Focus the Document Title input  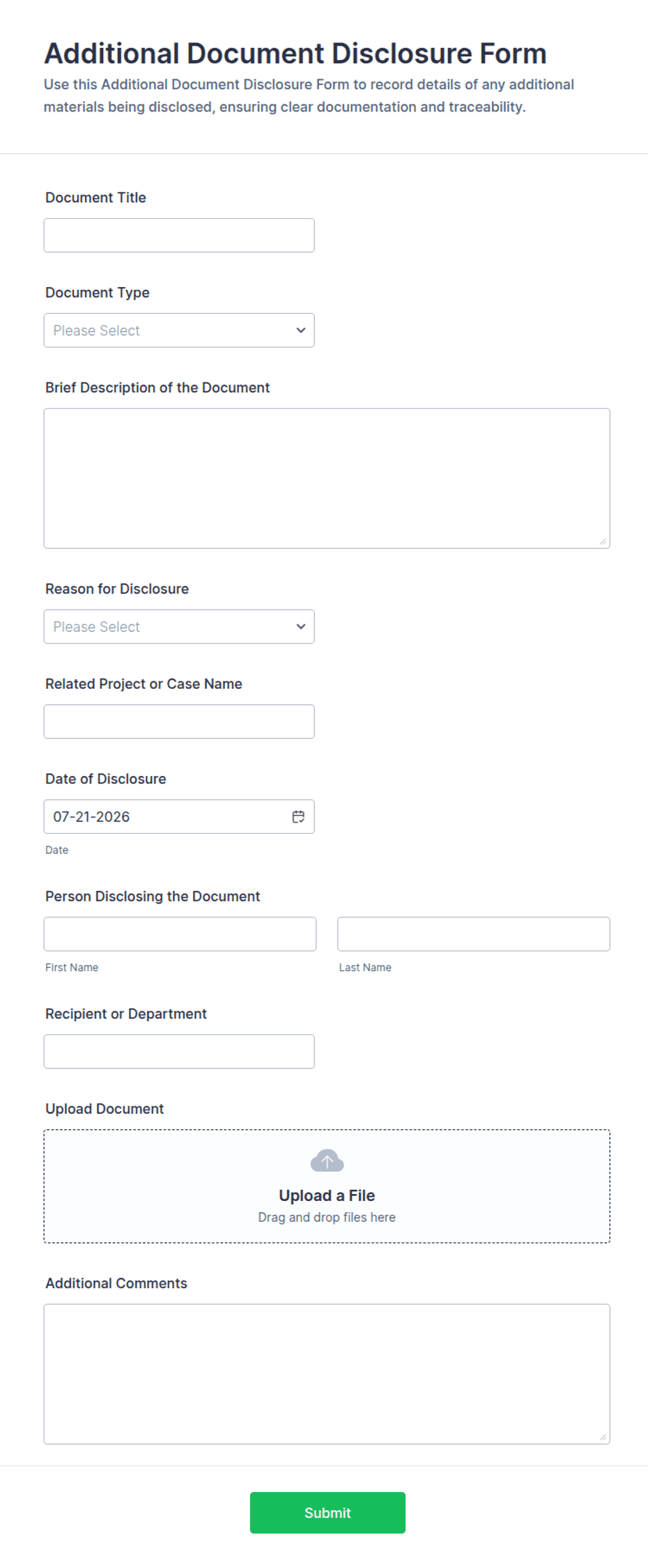[179, 235]
